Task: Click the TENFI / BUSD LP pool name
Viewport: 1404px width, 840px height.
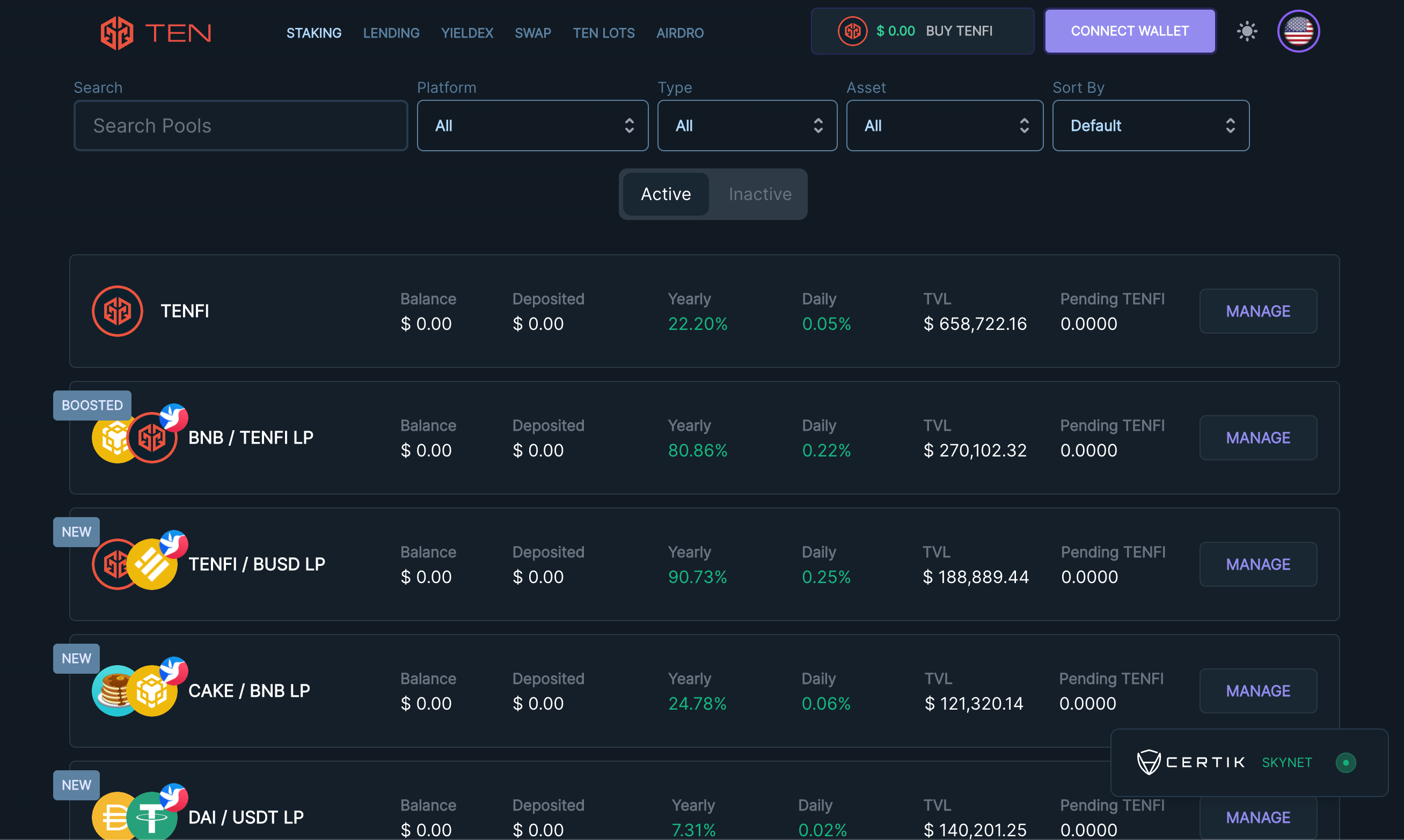Action: (x=257, y=564)
